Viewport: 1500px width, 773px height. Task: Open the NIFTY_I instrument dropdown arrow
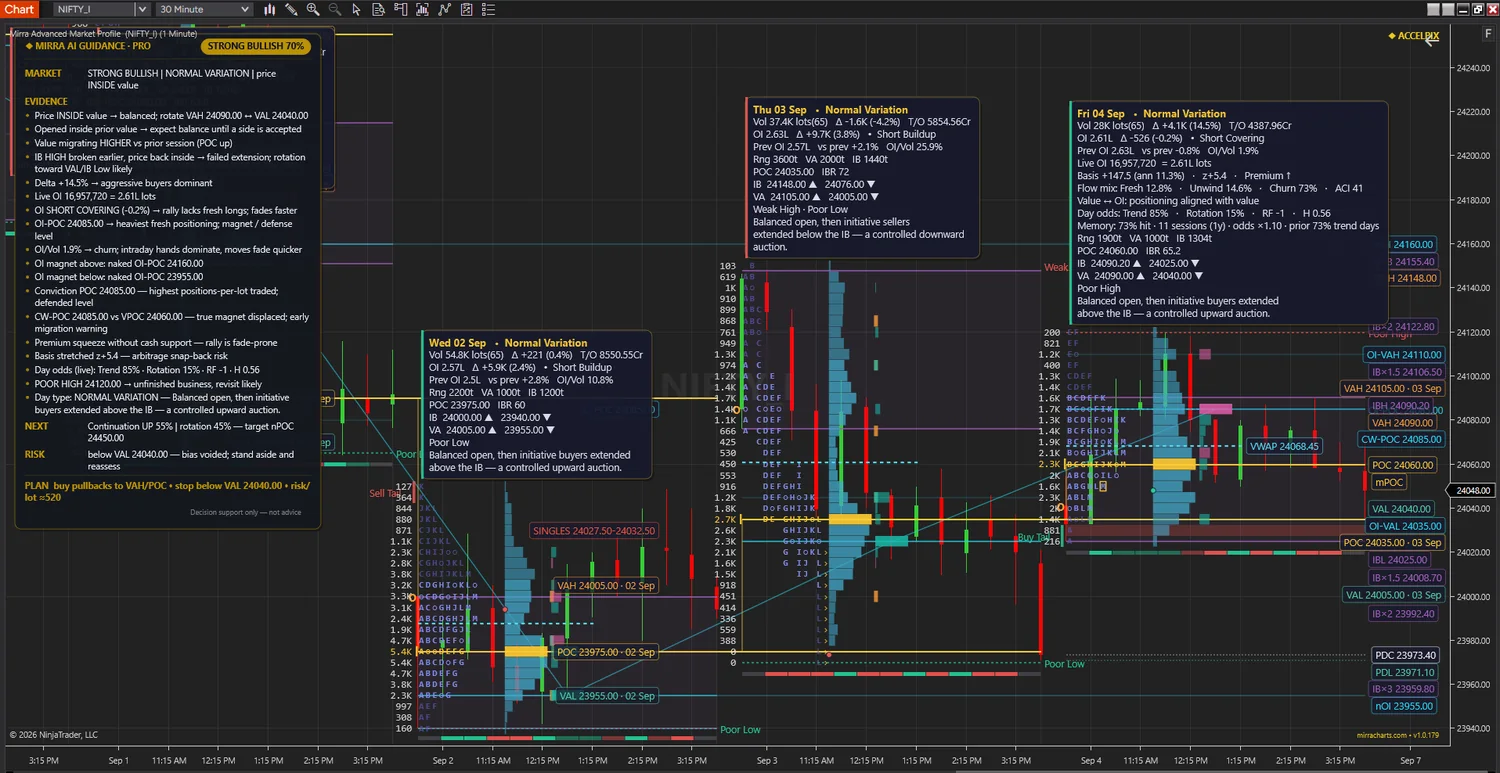[x=142, y=9]
